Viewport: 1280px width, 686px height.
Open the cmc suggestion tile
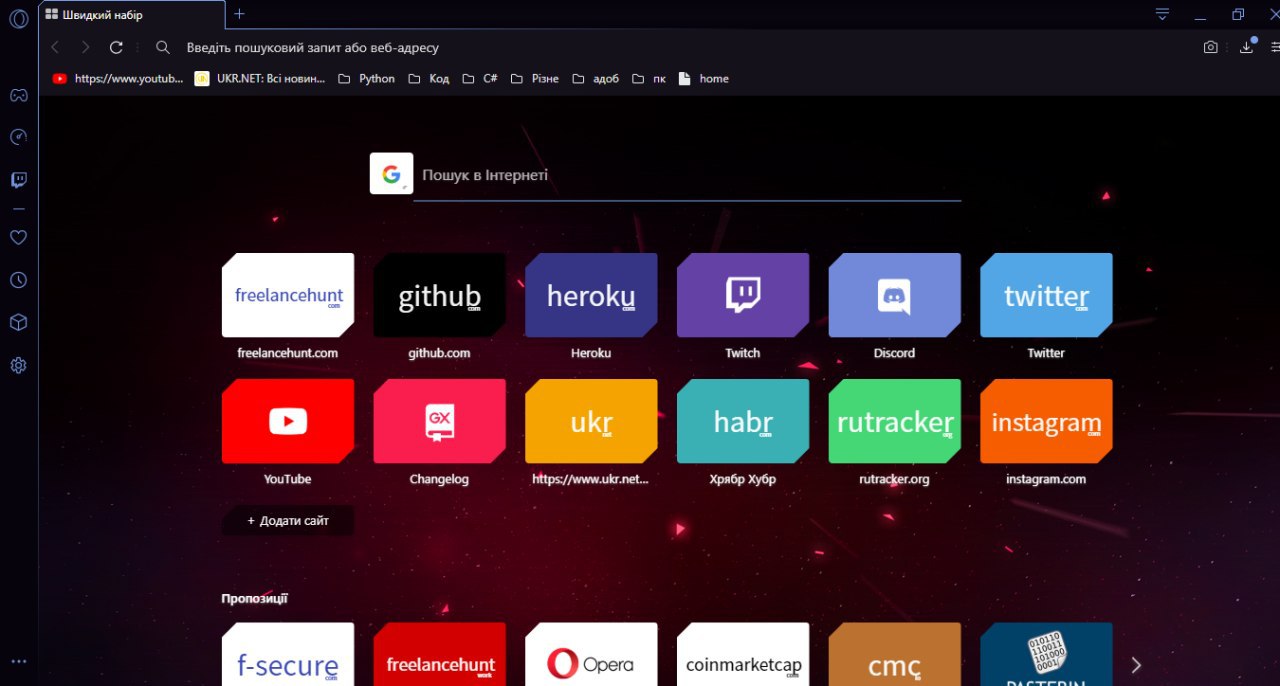(x=895, y=655)
